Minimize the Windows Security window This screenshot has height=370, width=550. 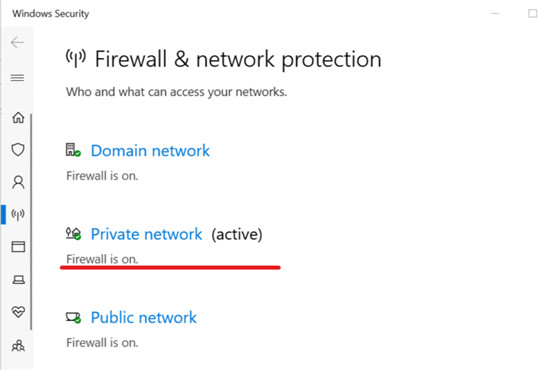click(495, 14)
